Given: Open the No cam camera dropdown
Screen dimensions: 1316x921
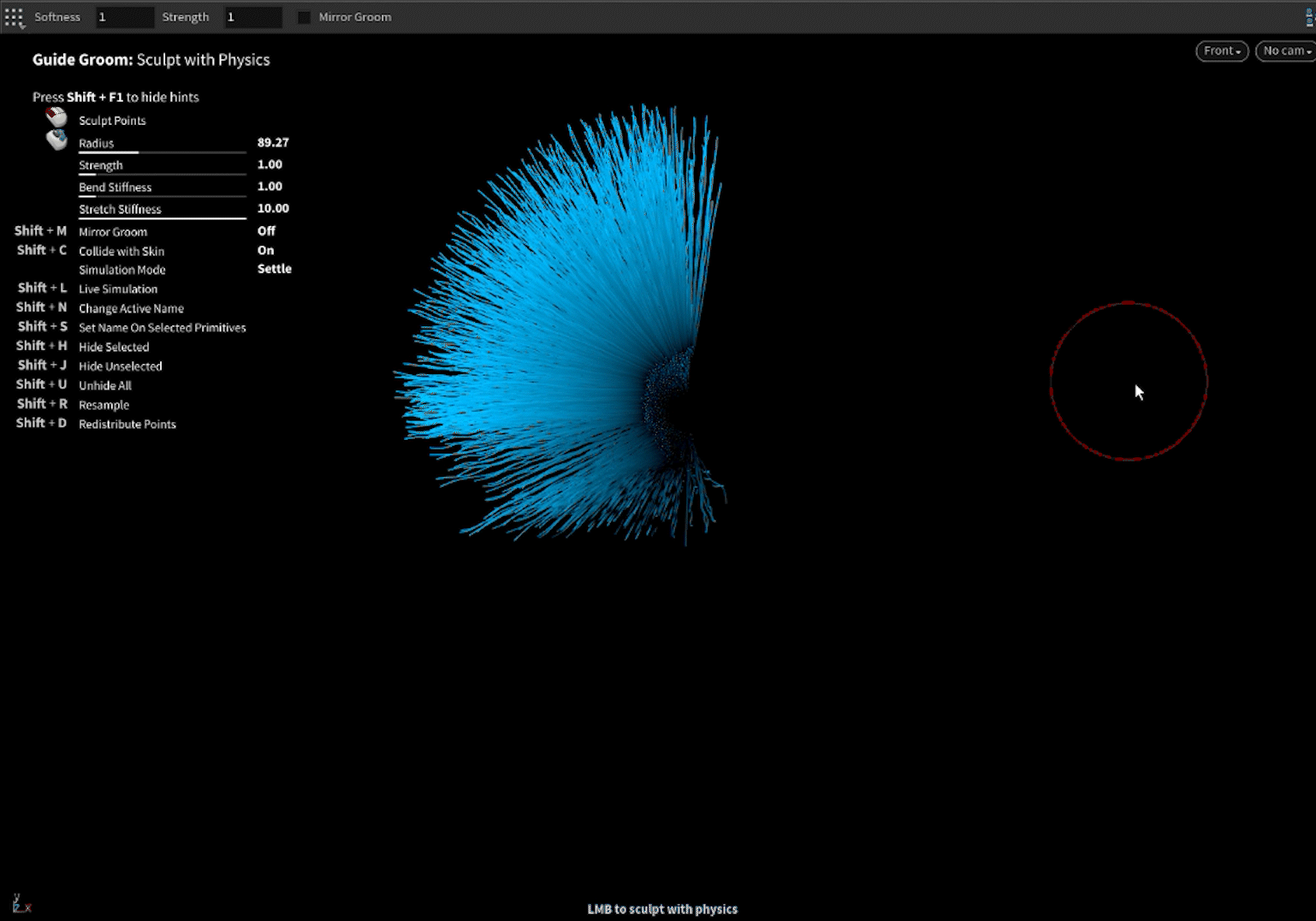Looking at the screenshot, I should point(1286,51).
